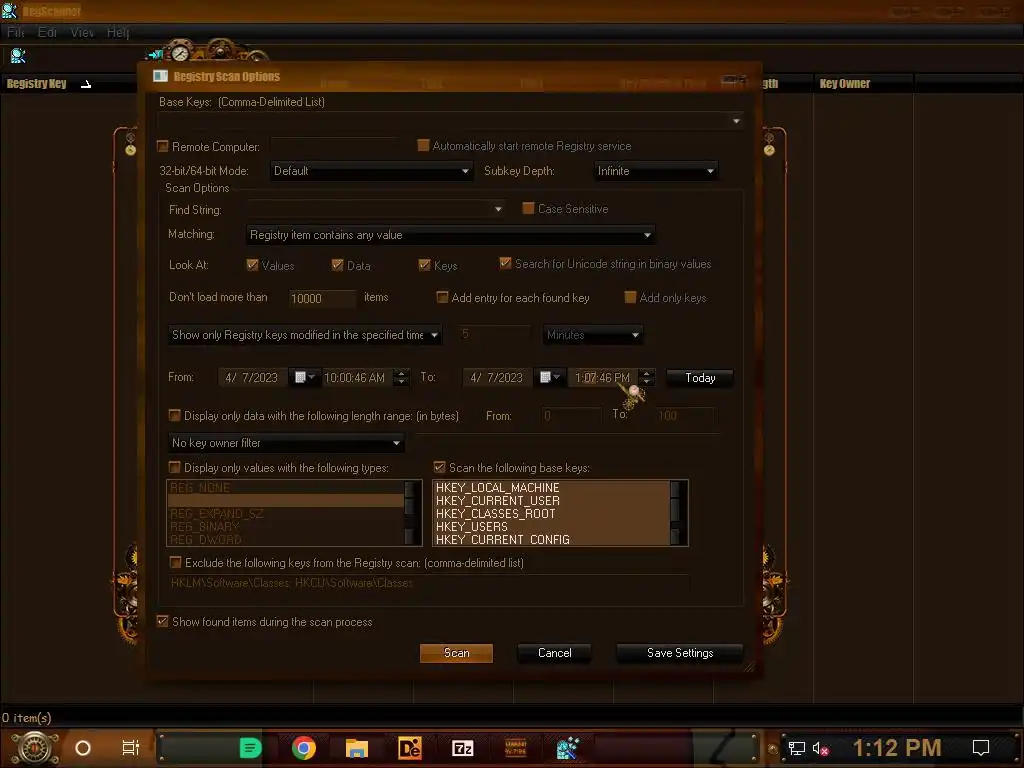Click the Scan button
Image resolution: width=1024 pixels, height=768 pixels.
click(x=456, y=653)
